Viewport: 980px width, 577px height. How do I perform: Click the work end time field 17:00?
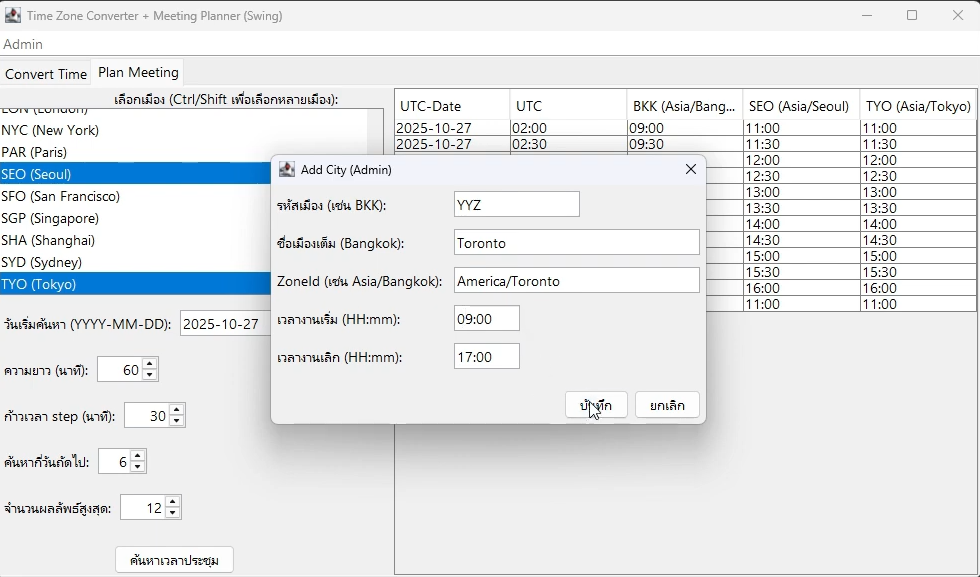(486, 357)
